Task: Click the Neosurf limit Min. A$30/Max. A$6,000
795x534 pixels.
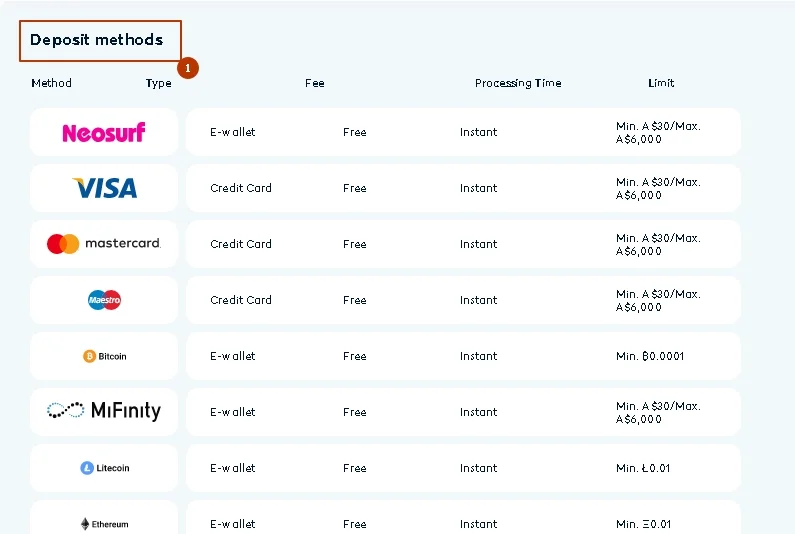Action: click(x=658, y=132)
